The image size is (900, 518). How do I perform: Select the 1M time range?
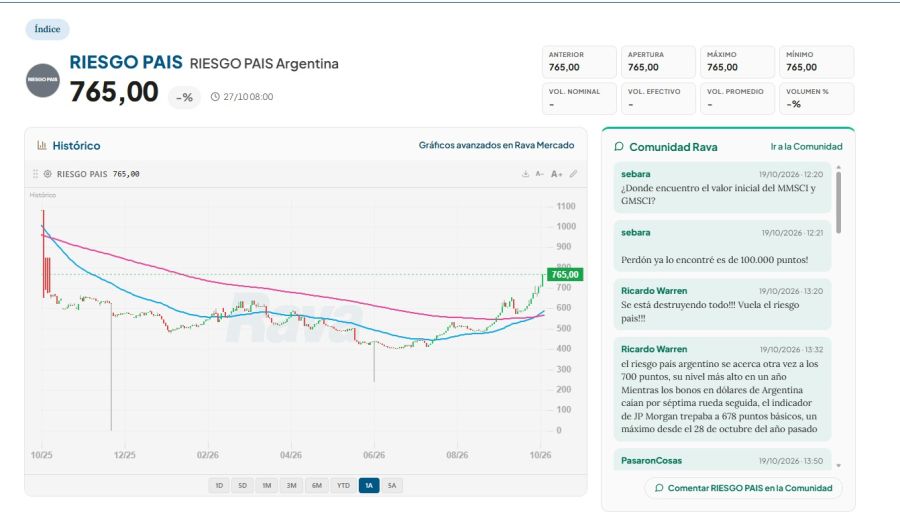coord(267,485)
